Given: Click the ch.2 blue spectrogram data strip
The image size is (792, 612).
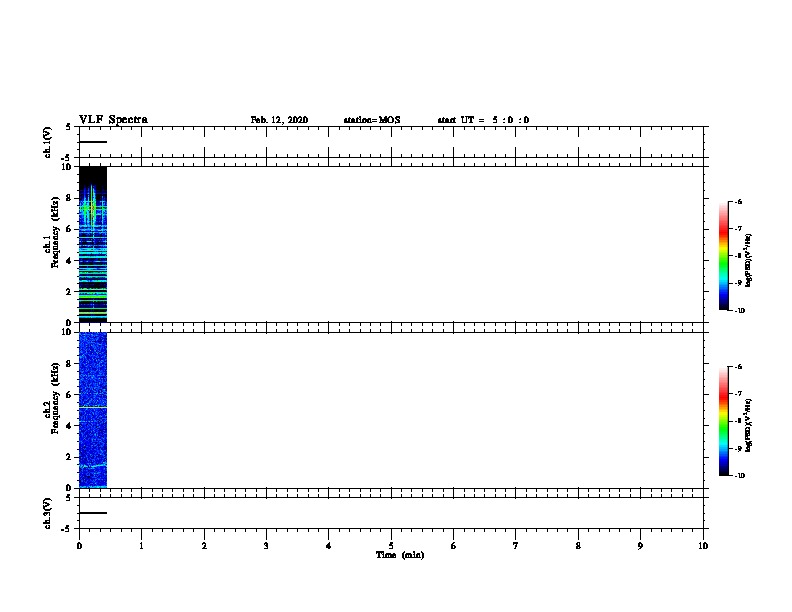Looking at the screenshot, I should (93, 410).
